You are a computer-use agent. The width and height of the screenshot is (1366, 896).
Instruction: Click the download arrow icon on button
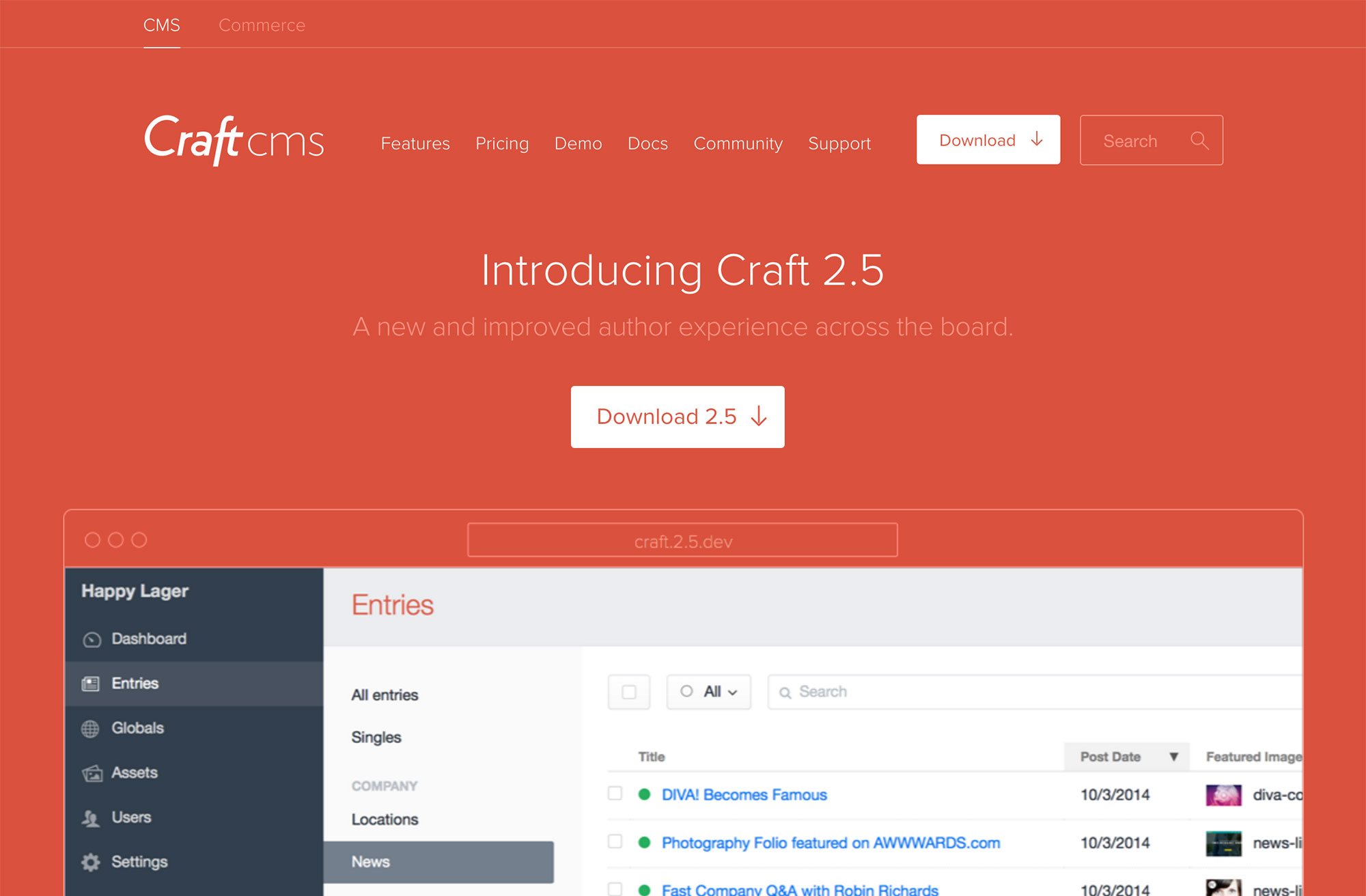pyautogui.click(x=1038, y=140)
